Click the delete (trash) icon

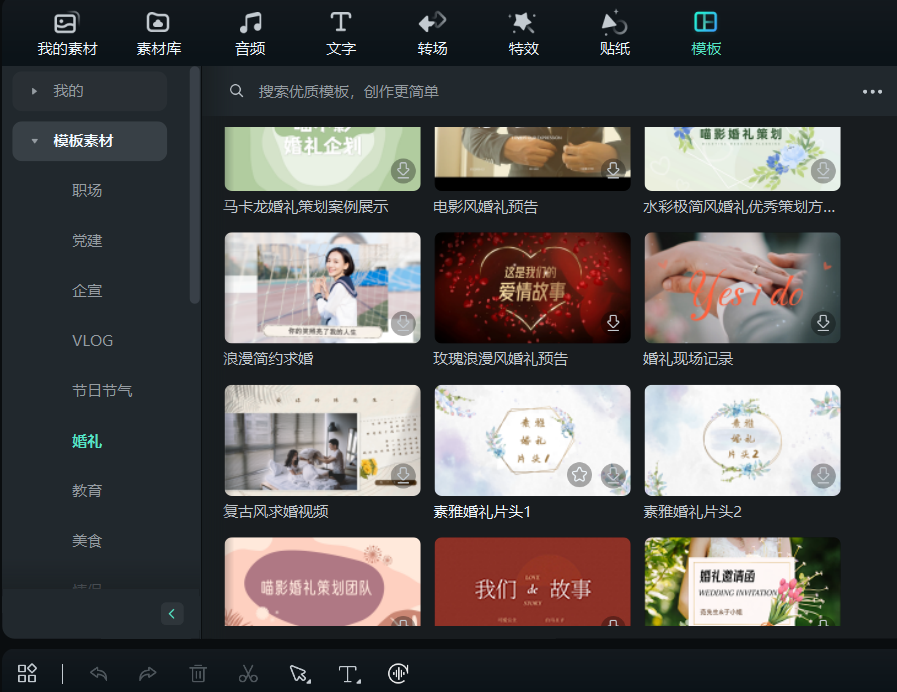pyautogui.click(x=198, y=673)
